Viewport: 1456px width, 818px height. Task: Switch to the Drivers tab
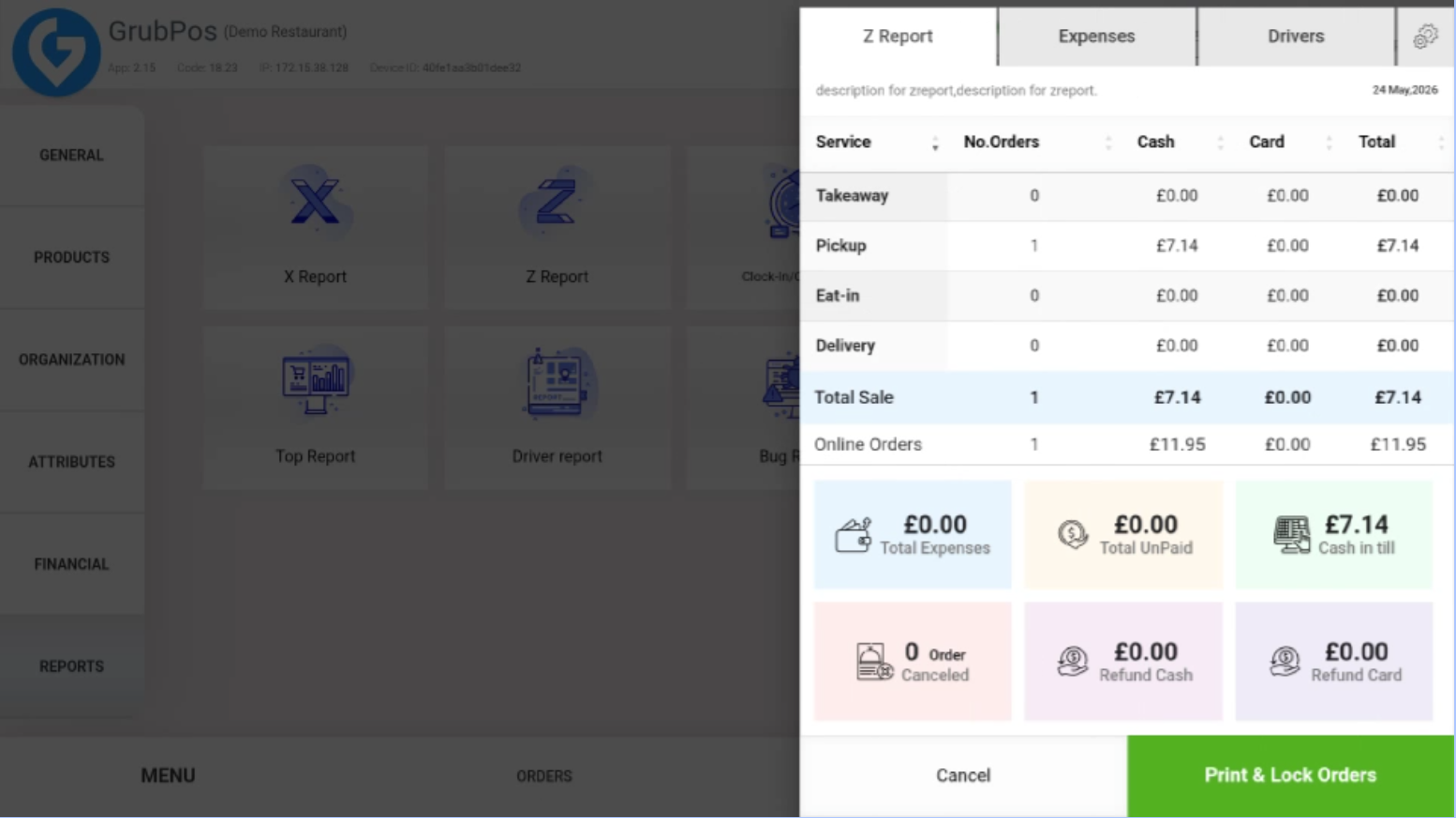click(x=1296, y=37)
